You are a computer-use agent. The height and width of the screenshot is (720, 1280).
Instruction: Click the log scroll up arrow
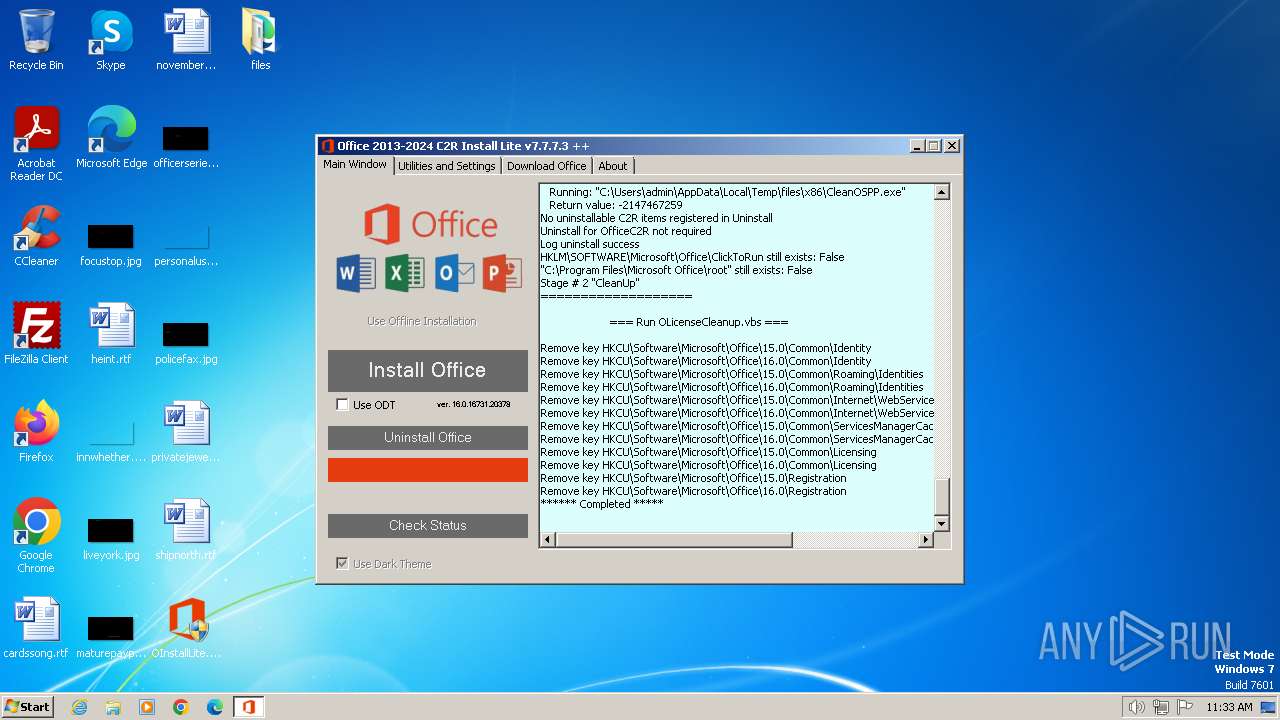[941, 192]
